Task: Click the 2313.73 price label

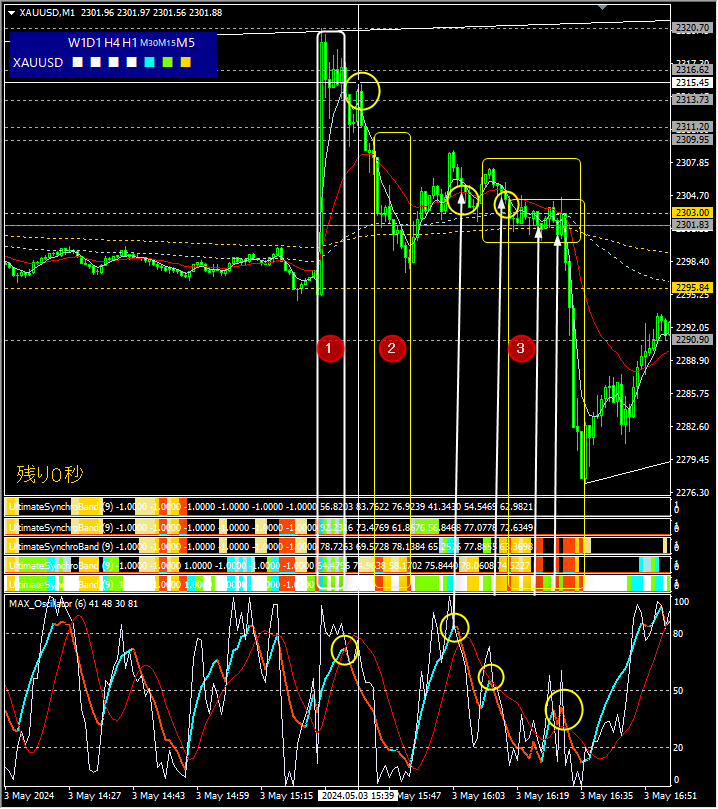Action: click(x=692, y=99)
